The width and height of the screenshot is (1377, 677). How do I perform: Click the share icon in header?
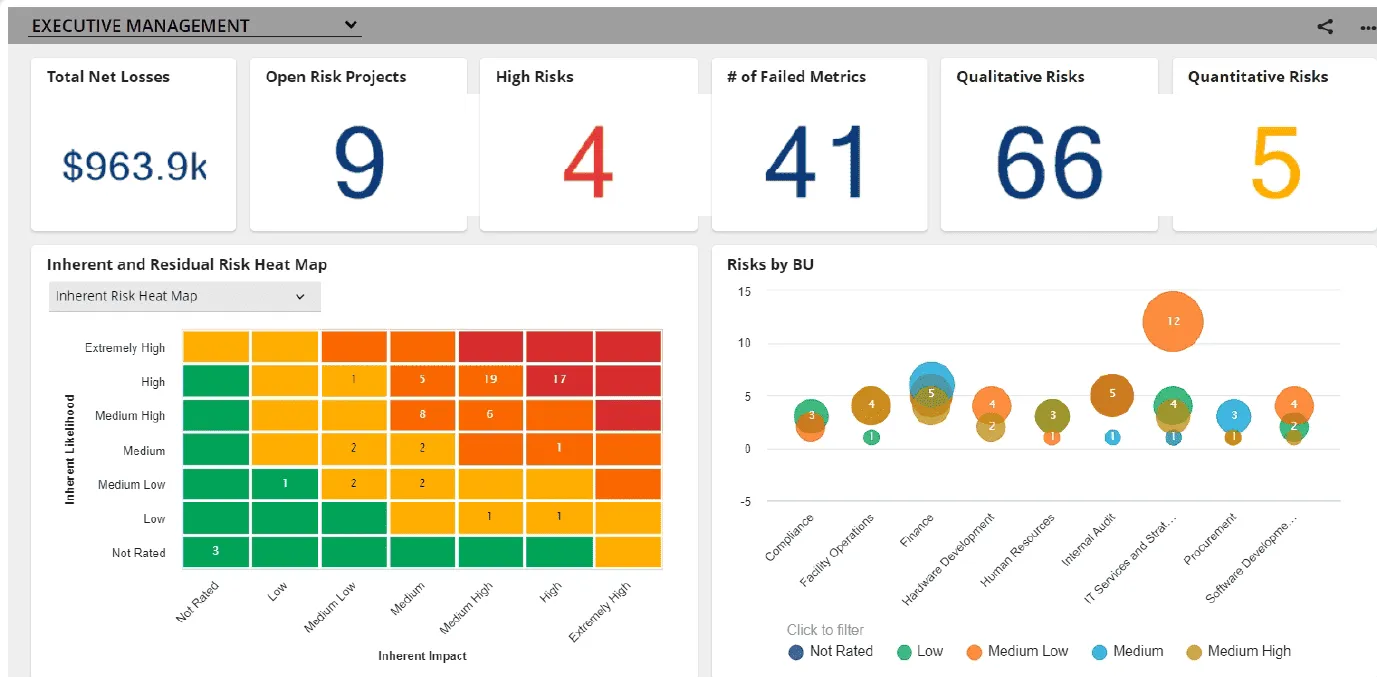[1325, 27]
